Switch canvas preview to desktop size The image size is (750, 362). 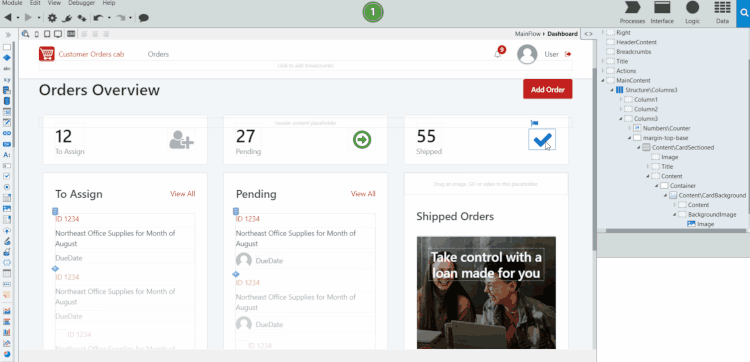[58, 34]
